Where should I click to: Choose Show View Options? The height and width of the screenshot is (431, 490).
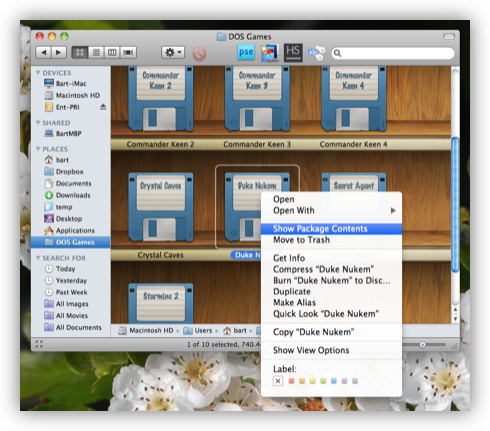[331, 350]
